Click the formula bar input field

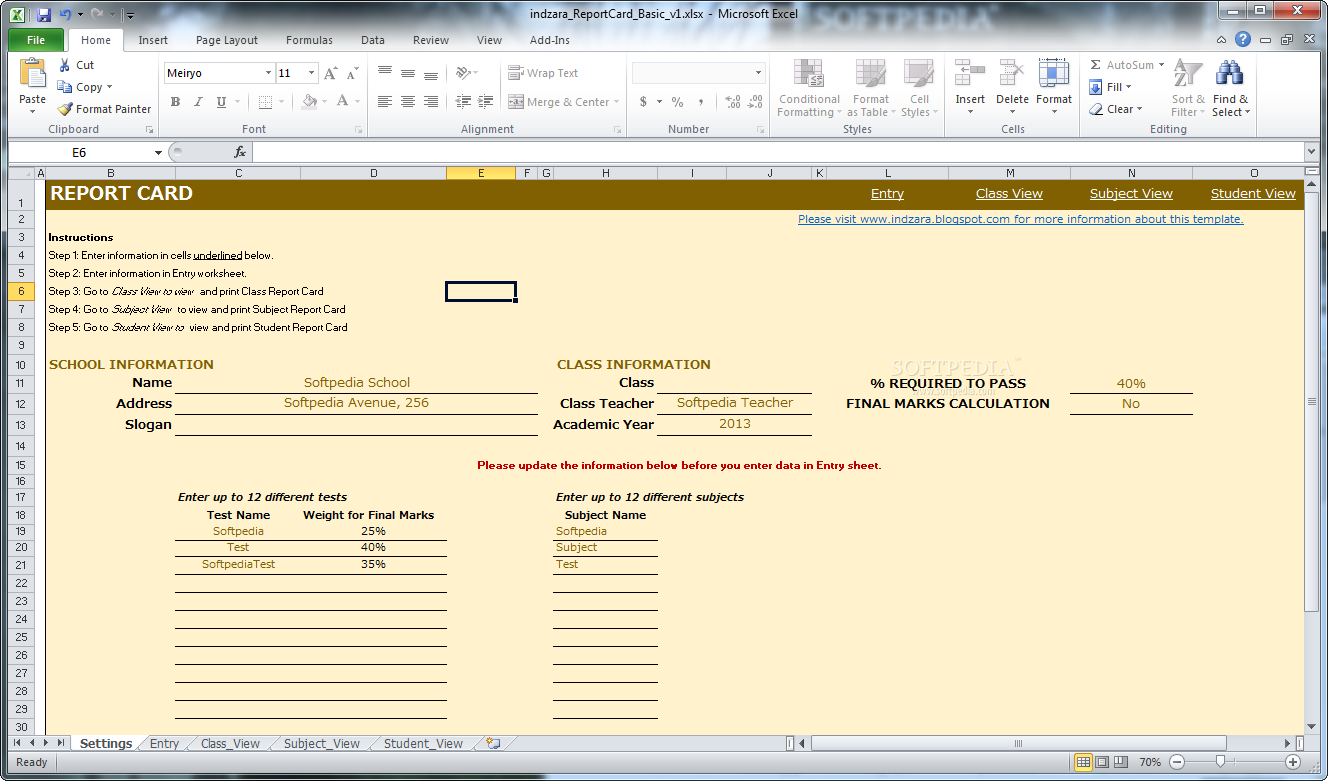[778, 152]
